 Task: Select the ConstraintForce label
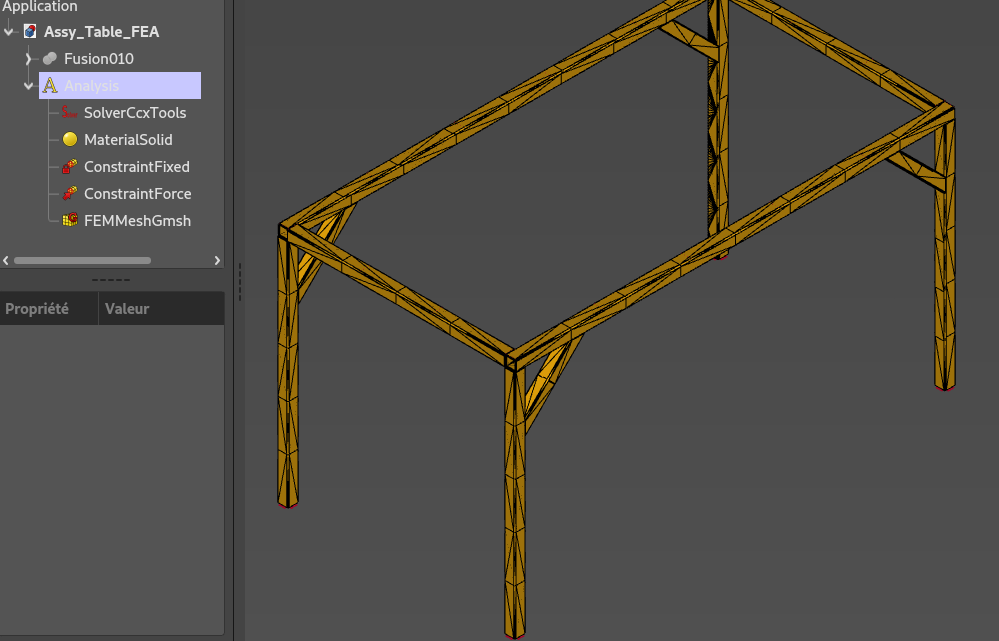click(138, 193)
